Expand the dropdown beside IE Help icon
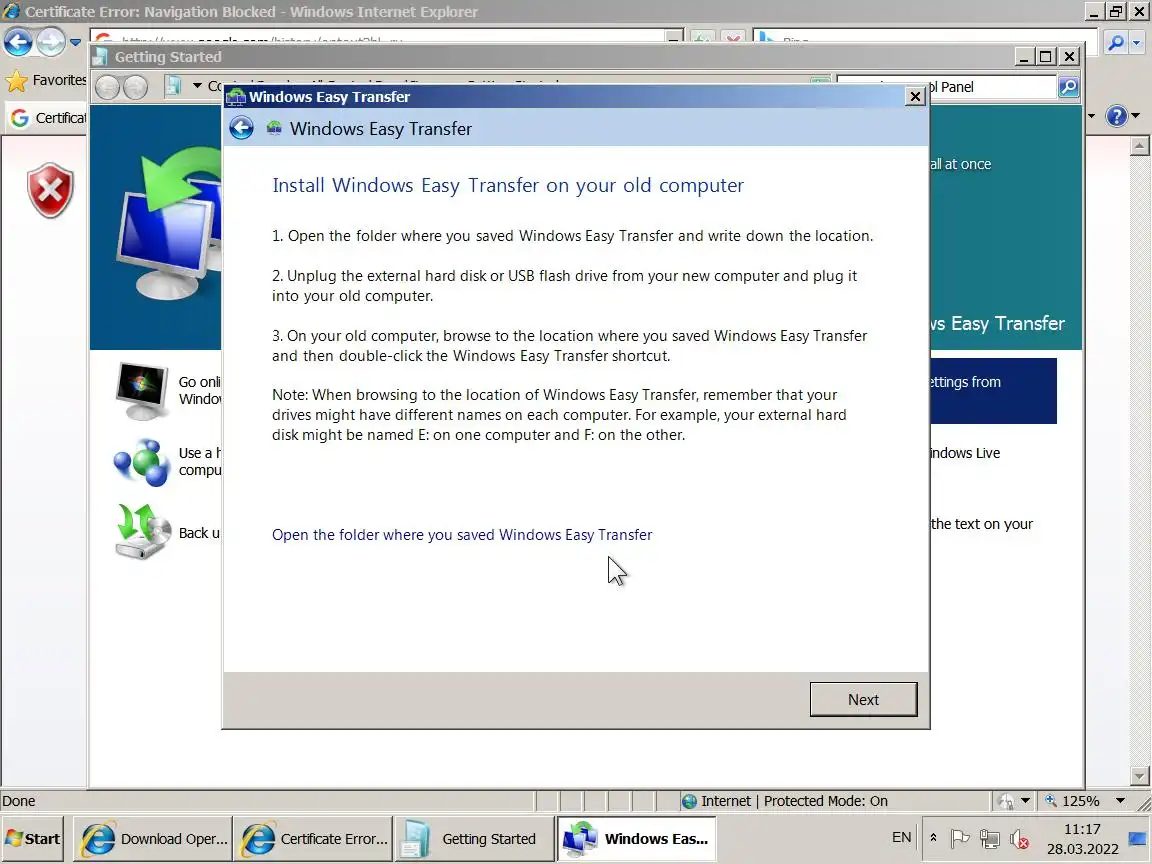Viewport: 1152px width, 864px height. pyautogui.click(x=1136, y=115)
